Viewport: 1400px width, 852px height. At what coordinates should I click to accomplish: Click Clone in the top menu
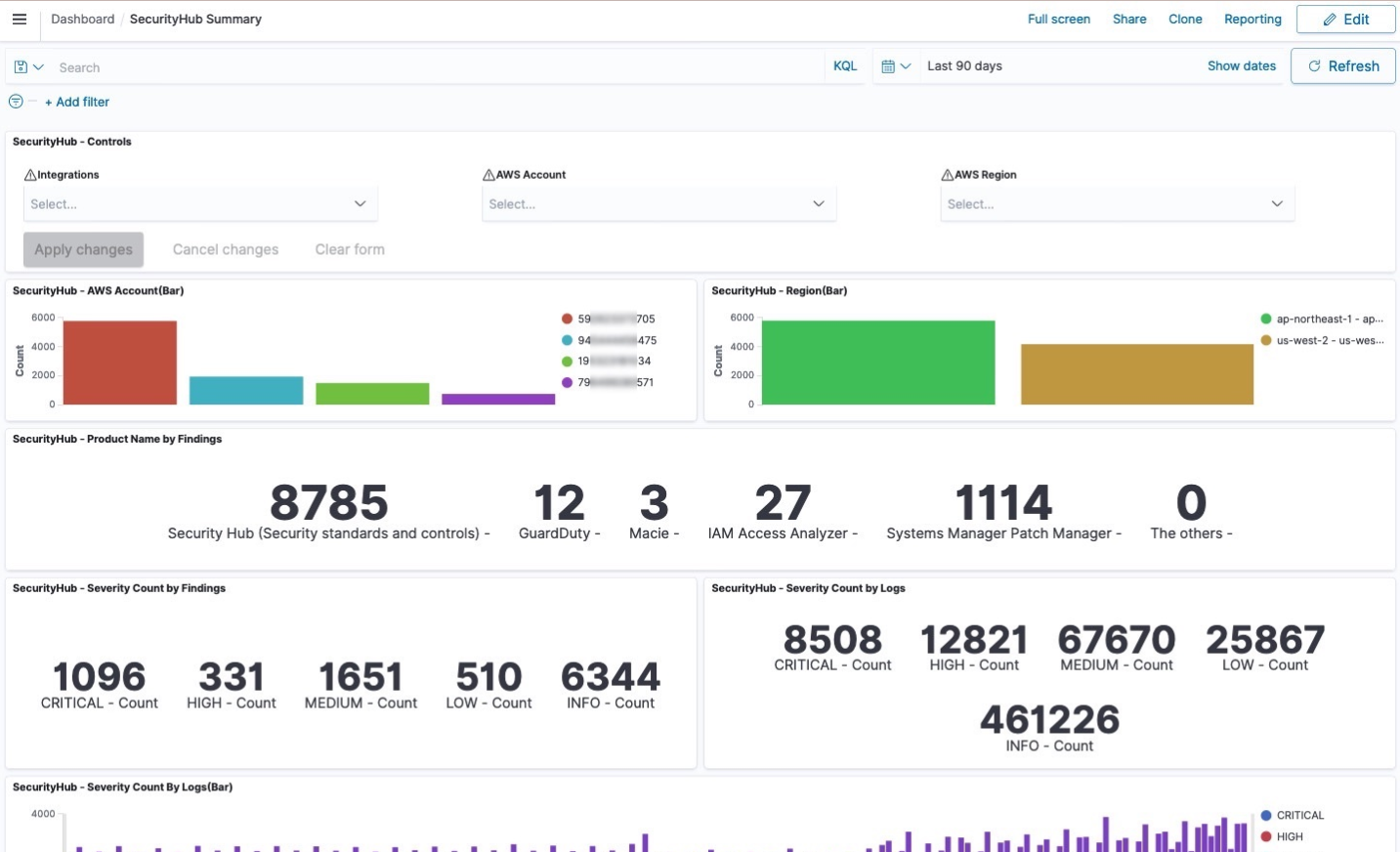coord(1185,19)
